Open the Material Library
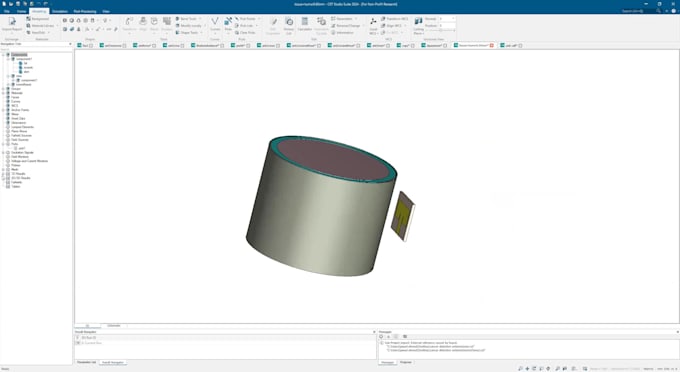Image resolution: width=680 pixels, height=372 pixels. coord(41,26)
